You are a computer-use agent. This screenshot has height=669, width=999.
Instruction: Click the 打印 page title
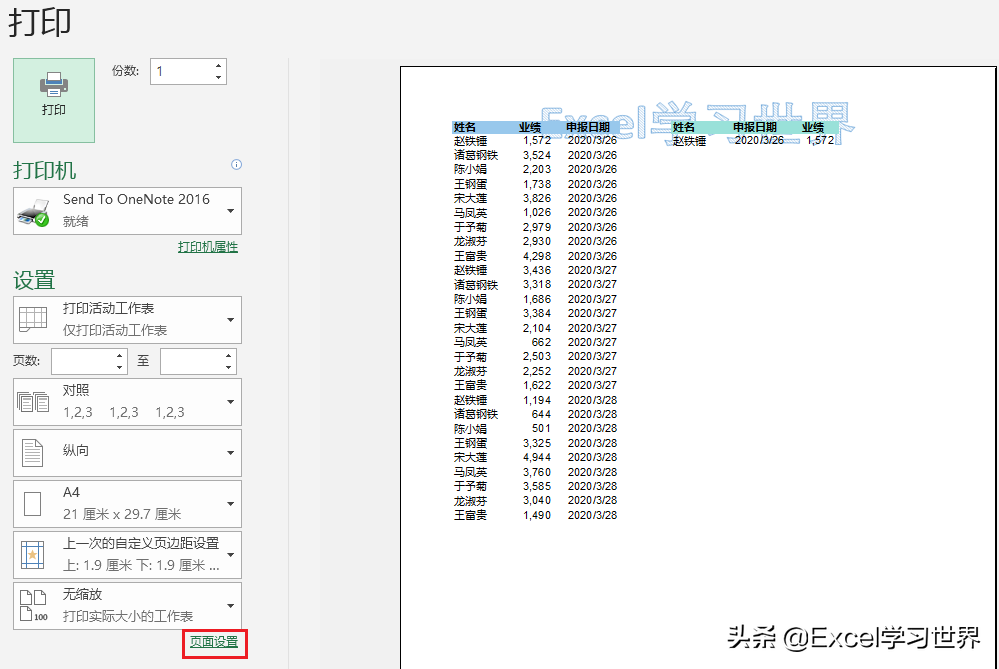(40, 22)
